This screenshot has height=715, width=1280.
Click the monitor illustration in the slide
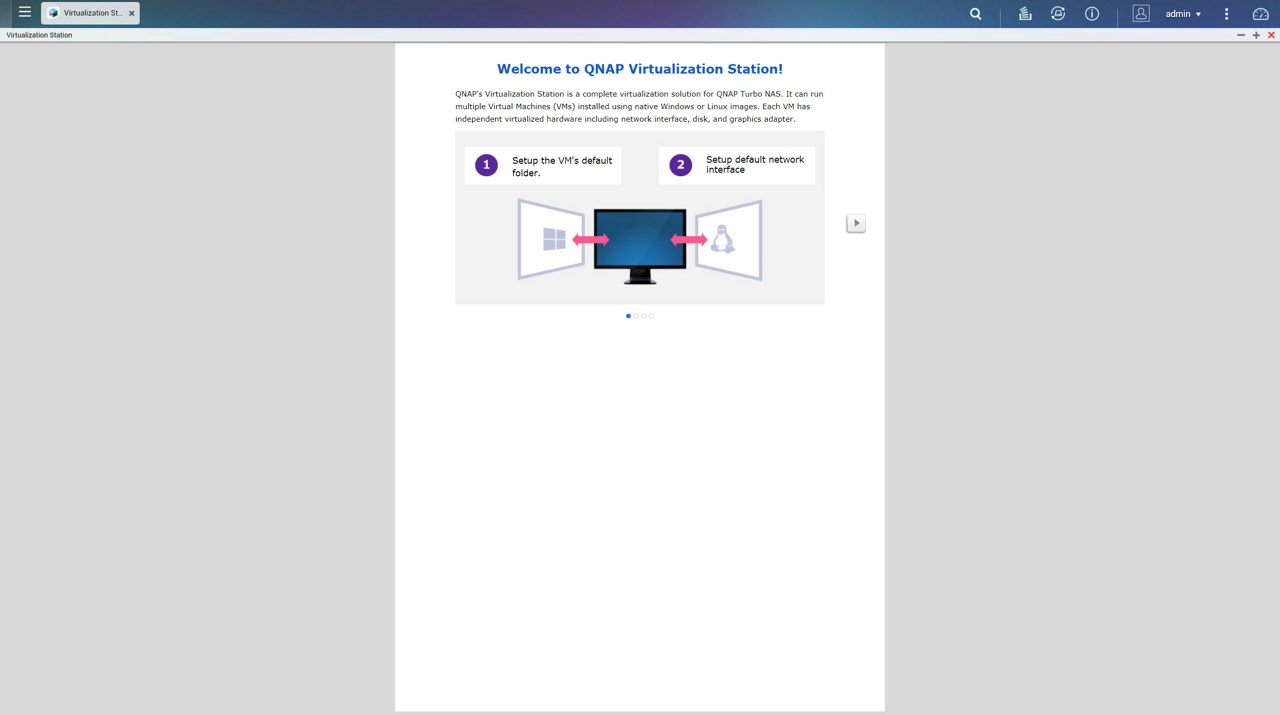pyautogui.click(x=640, y=246)
